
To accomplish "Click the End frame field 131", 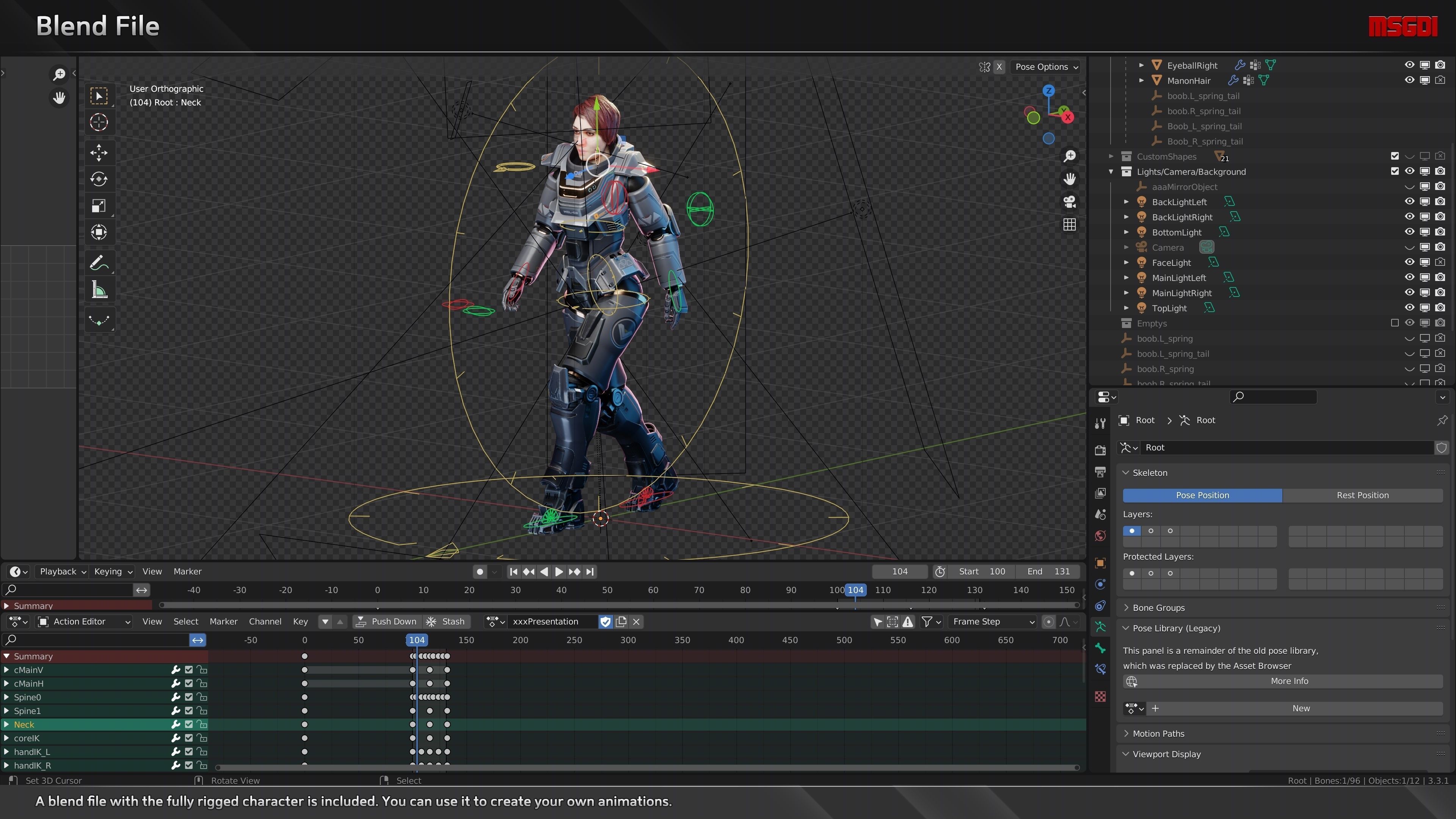I will [1049, 571].
